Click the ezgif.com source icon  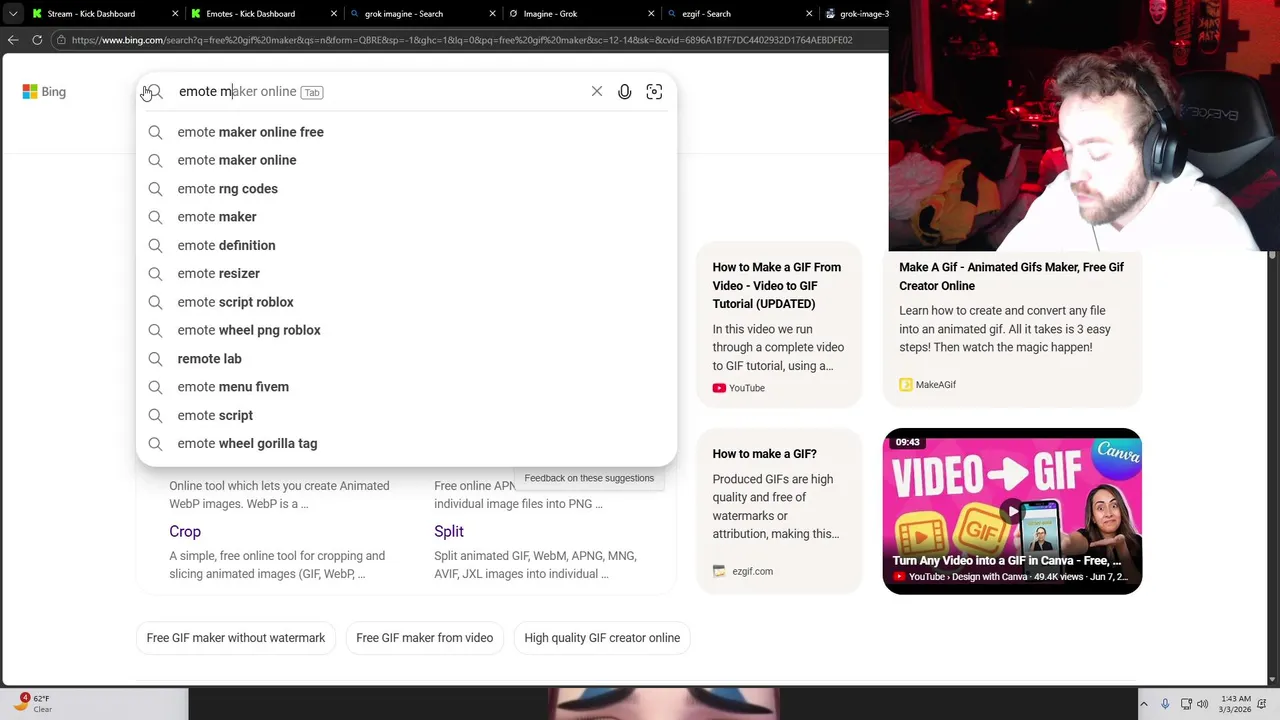click(x=719, y=571)
